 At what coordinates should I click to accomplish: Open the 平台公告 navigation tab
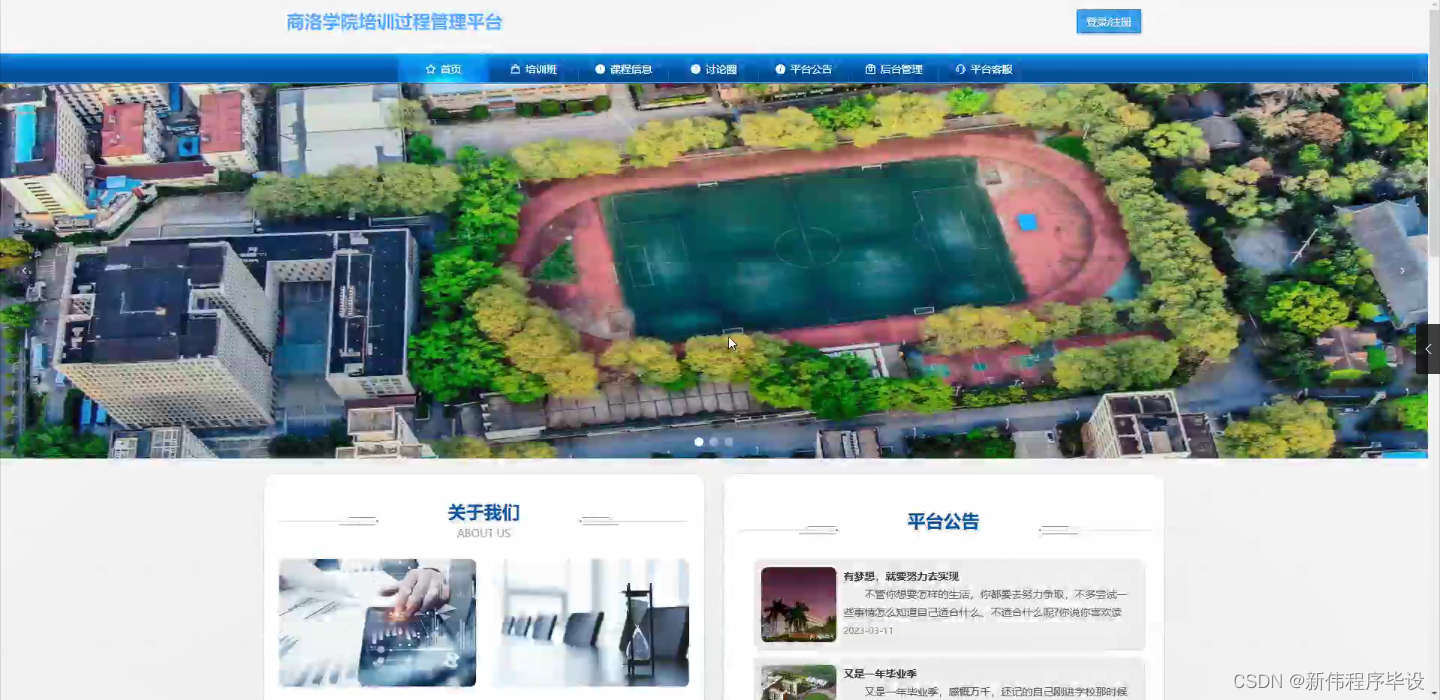pyautogui.click(x=803, y=69)
